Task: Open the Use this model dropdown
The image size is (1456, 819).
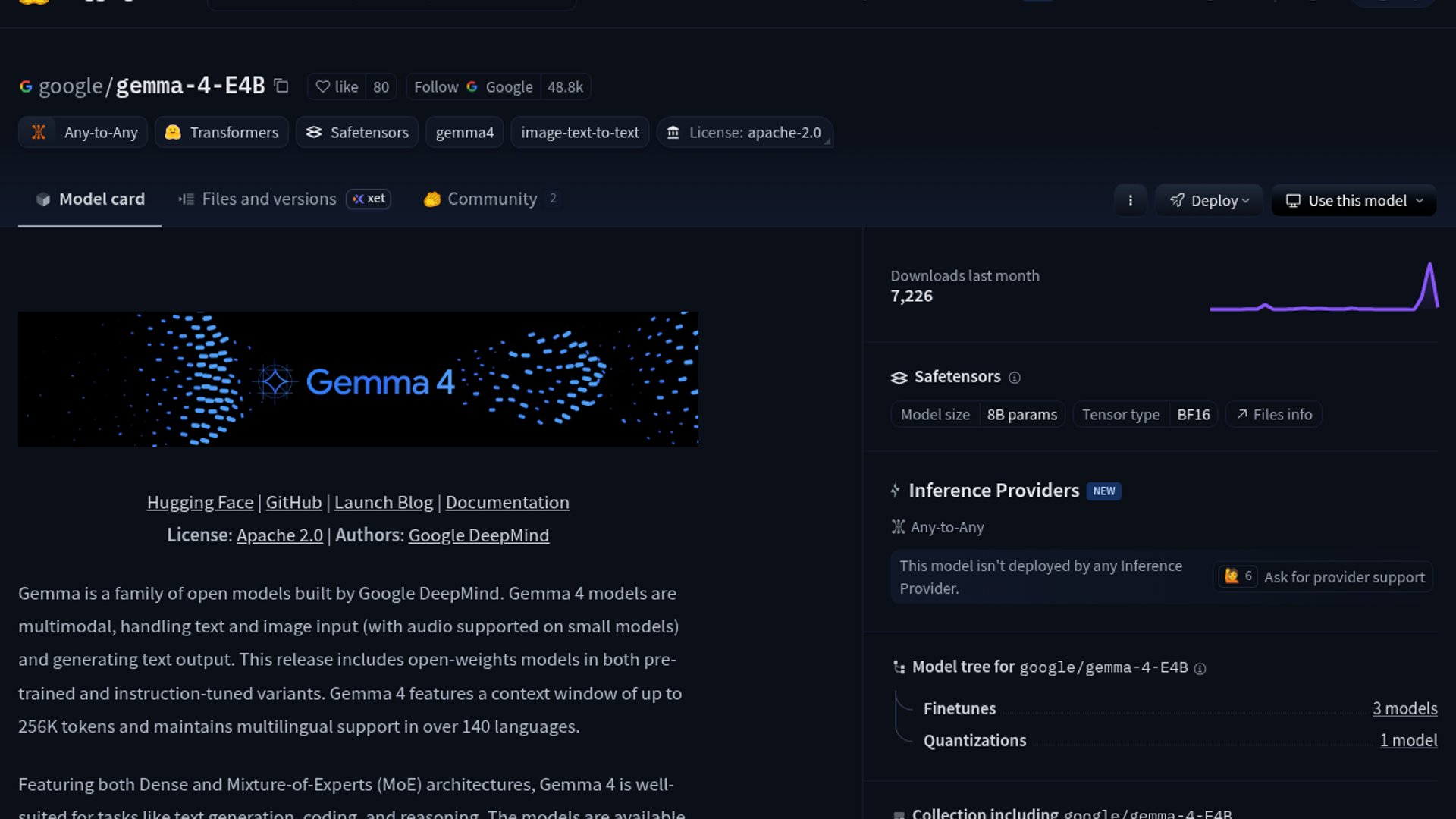Action: (x=1354, y=200)
